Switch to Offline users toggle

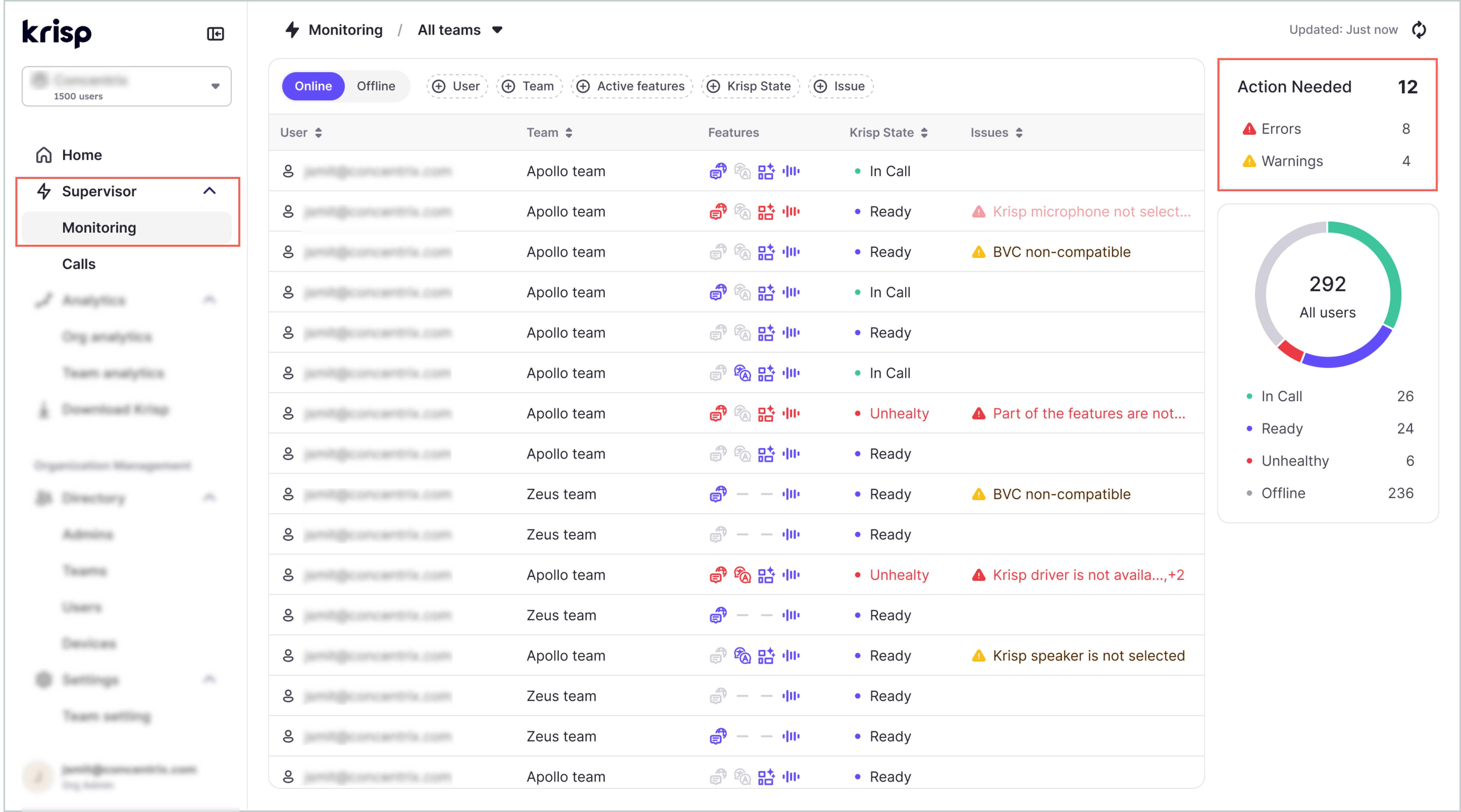[x=376, y=86]
